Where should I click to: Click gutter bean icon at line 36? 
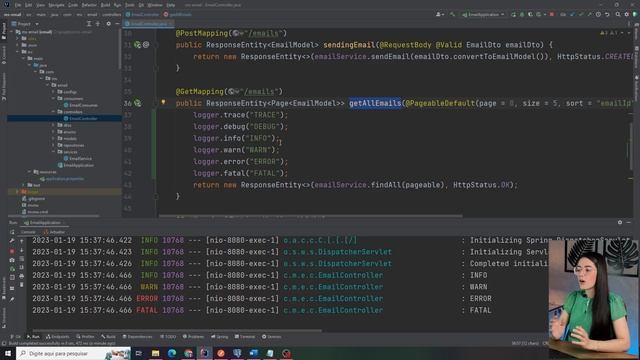pos(138,103)
